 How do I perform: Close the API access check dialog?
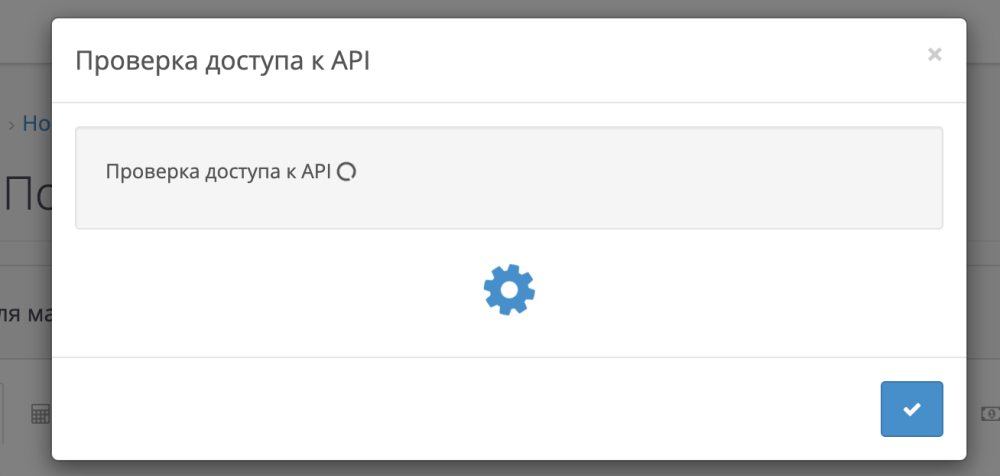pyautogui.click(x=934, y=55)
